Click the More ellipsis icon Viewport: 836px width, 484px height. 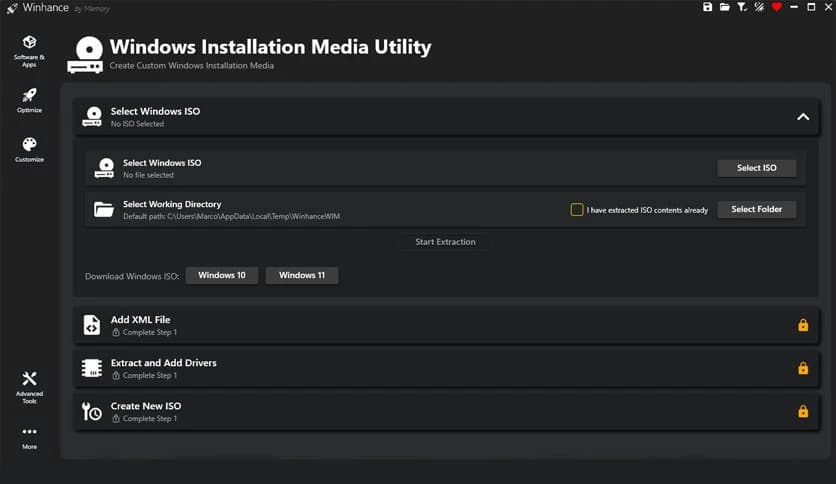(x=29, y=436)
